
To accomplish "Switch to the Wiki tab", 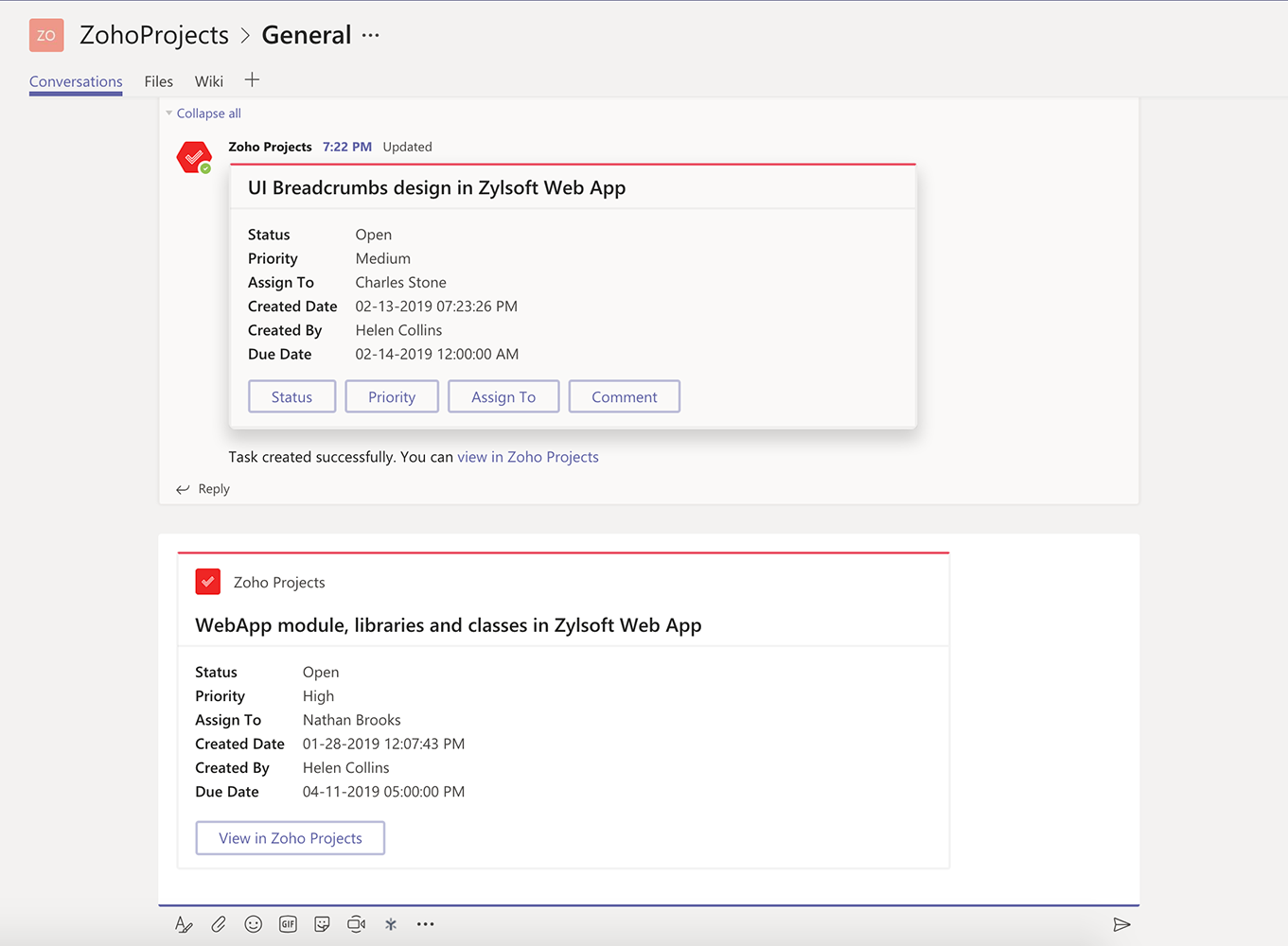I will [209, 81].
